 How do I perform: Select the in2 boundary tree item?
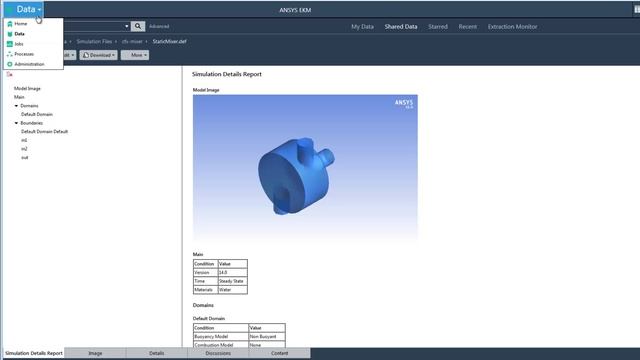tap(24, 149)
